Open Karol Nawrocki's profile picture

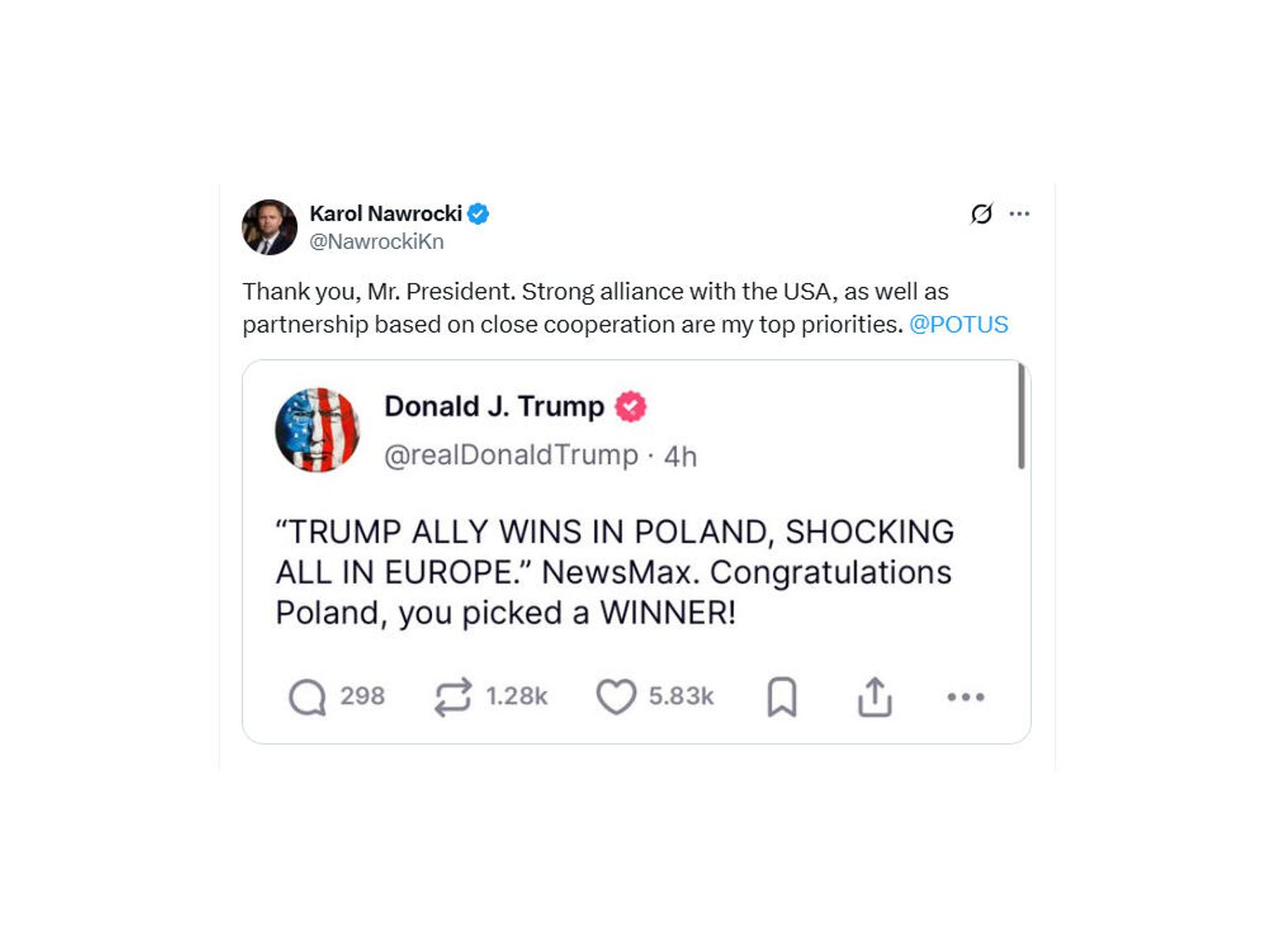(x=269, y=227)
